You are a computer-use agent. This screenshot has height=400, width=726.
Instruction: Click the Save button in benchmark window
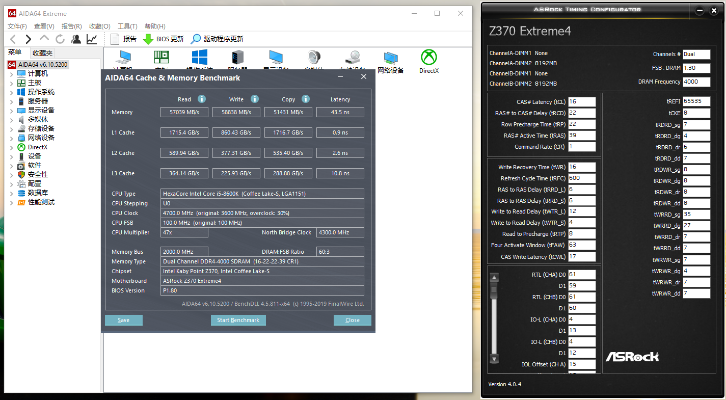coord(124,320)
